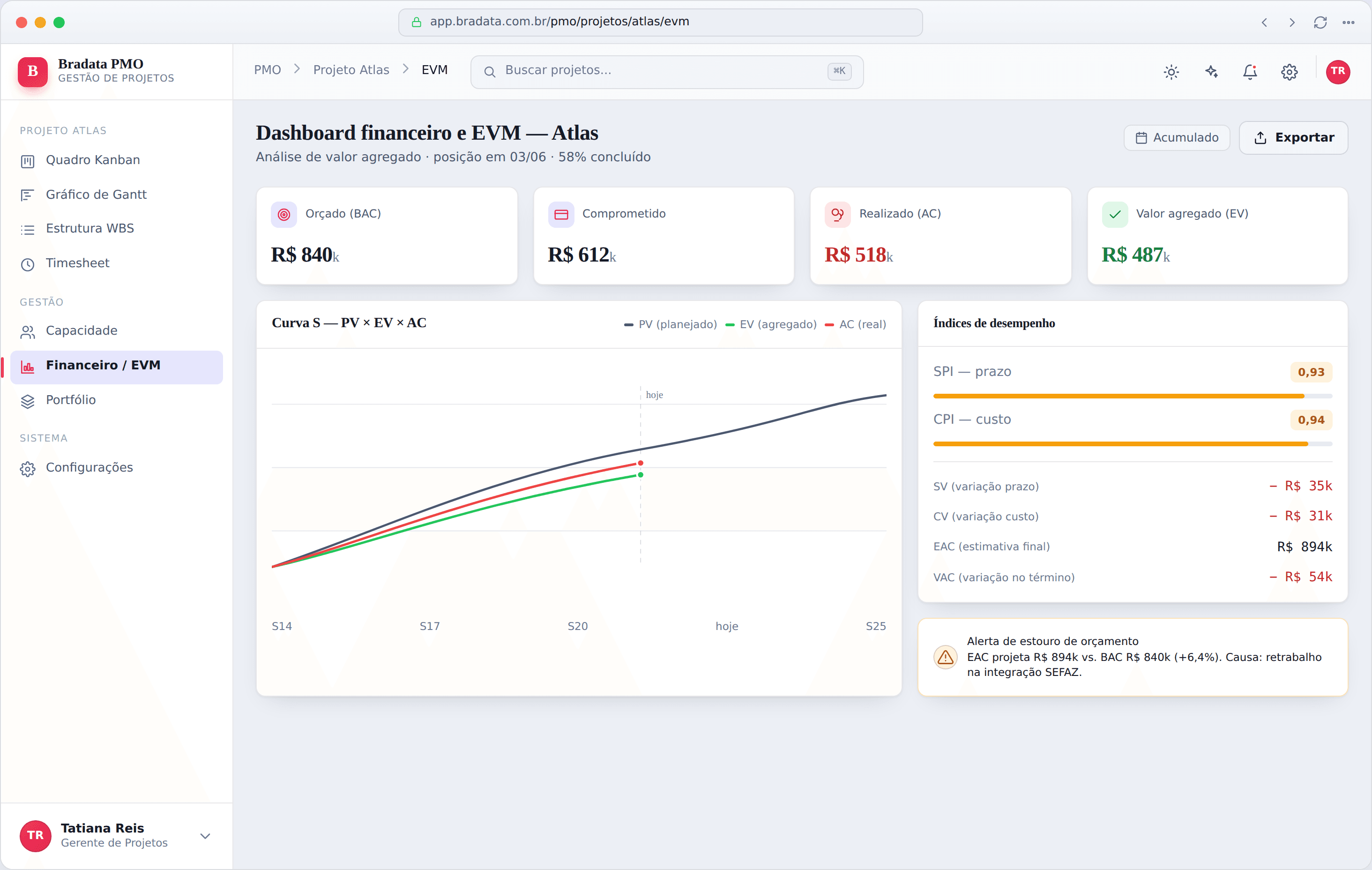Click the R$ 487k earned value

[x=1135, y=255]
